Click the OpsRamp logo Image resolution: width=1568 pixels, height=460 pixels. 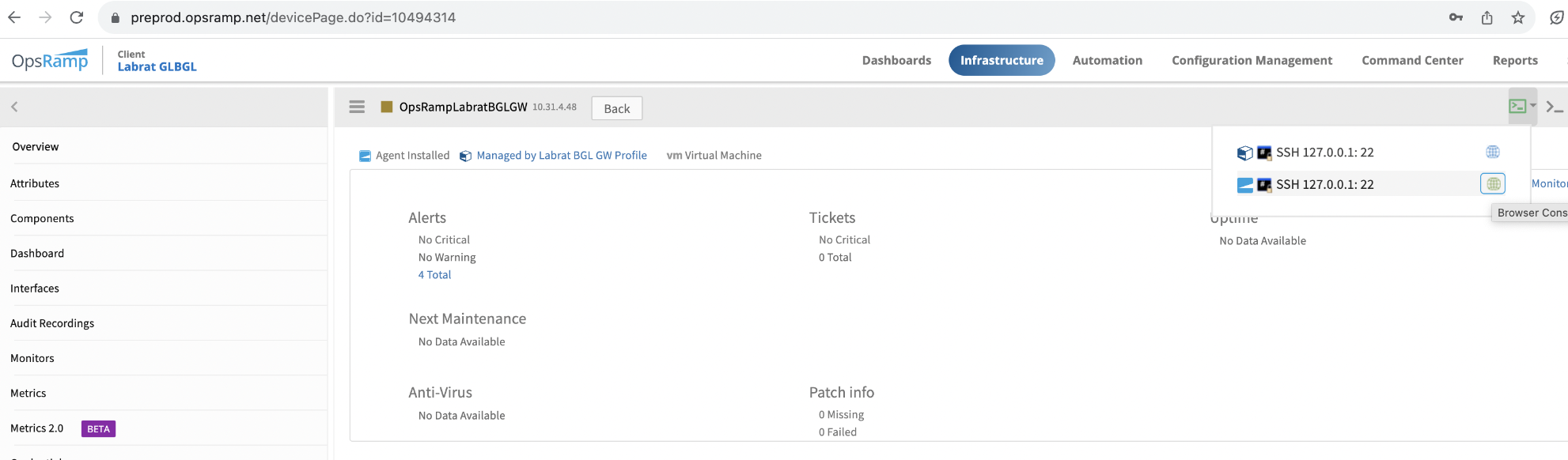click(x=50, y=60)
